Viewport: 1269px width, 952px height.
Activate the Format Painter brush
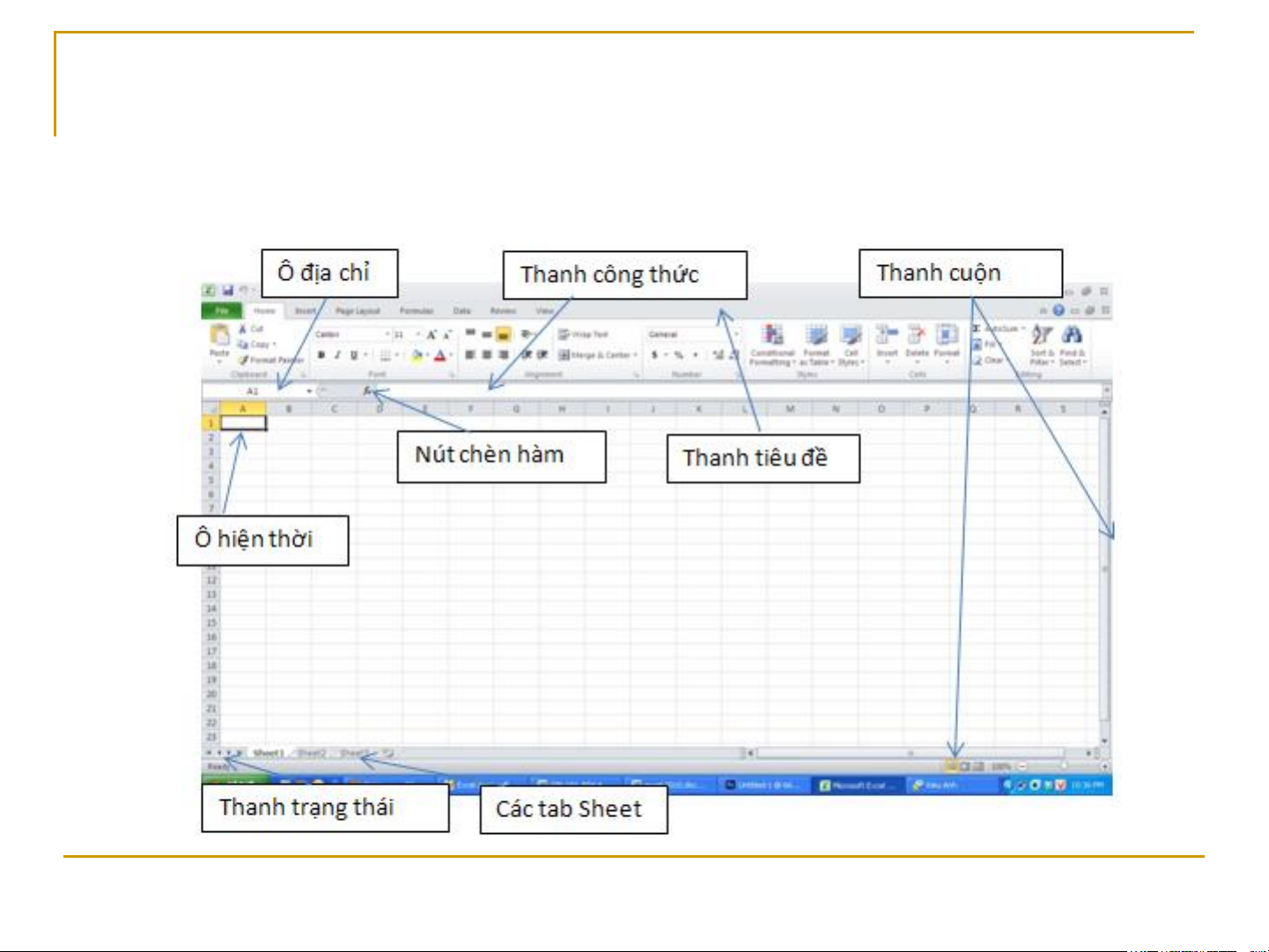coord(269,360)
